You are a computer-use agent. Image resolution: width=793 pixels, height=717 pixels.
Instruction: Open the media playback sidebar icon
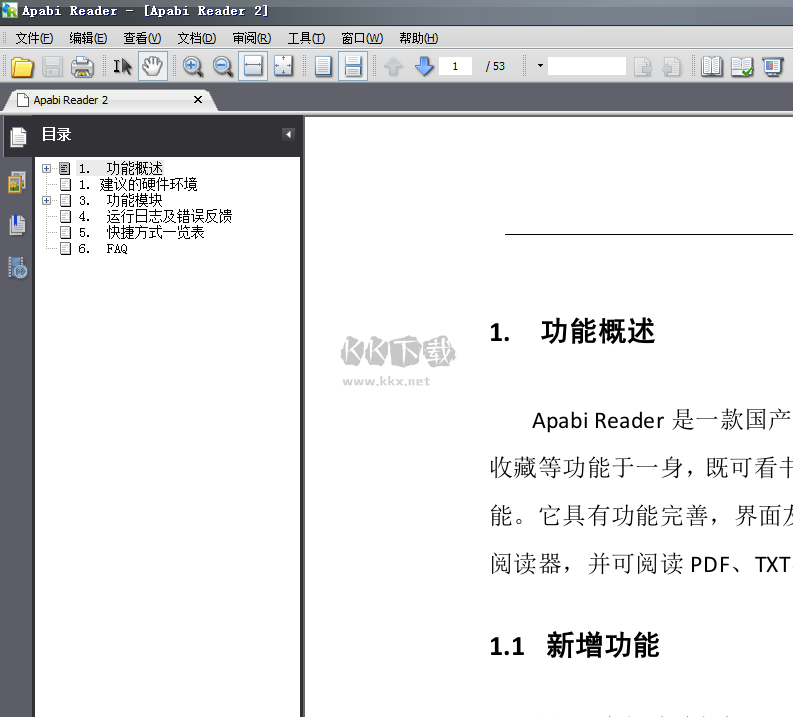pyautogui.click(x=17, y=268)
